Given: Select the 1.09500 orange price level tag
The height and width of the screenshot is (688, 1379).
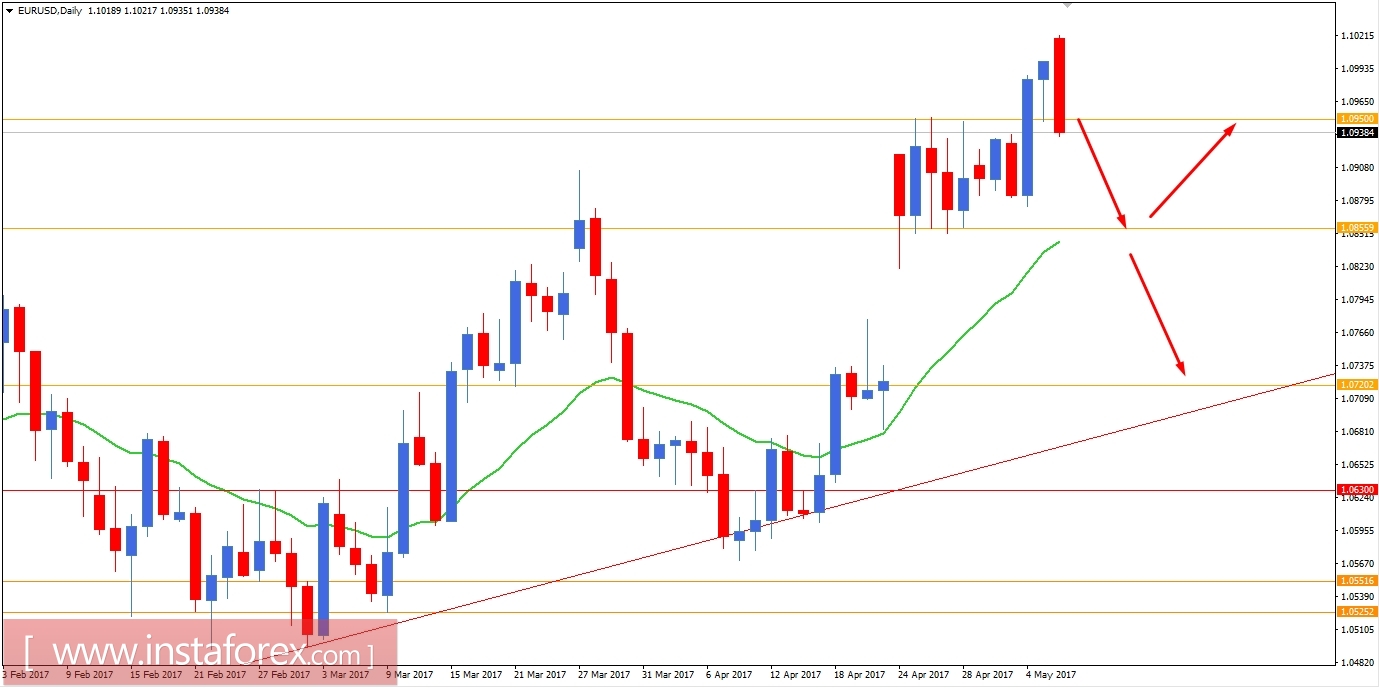Looking at the screenshot, I should click(x=1357, y=119).
